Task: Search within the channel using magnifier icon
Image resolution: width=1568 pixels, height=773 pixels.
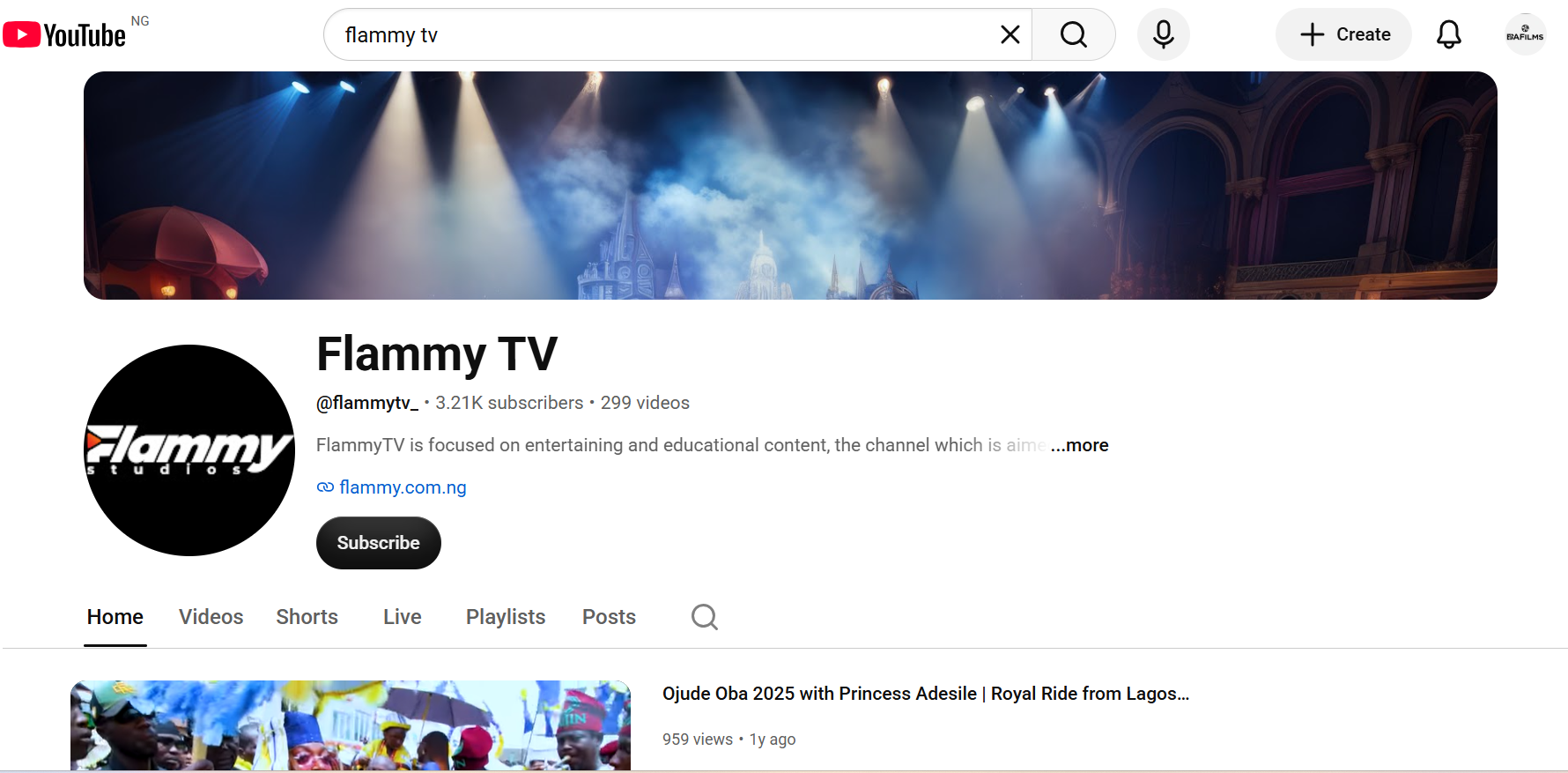Action: tap(705, 617)
